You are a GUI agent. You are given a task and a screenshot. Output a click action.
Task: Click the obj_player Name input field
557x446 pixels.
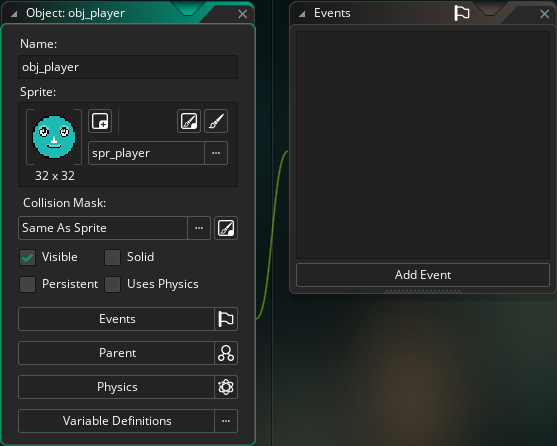point(128,67)
